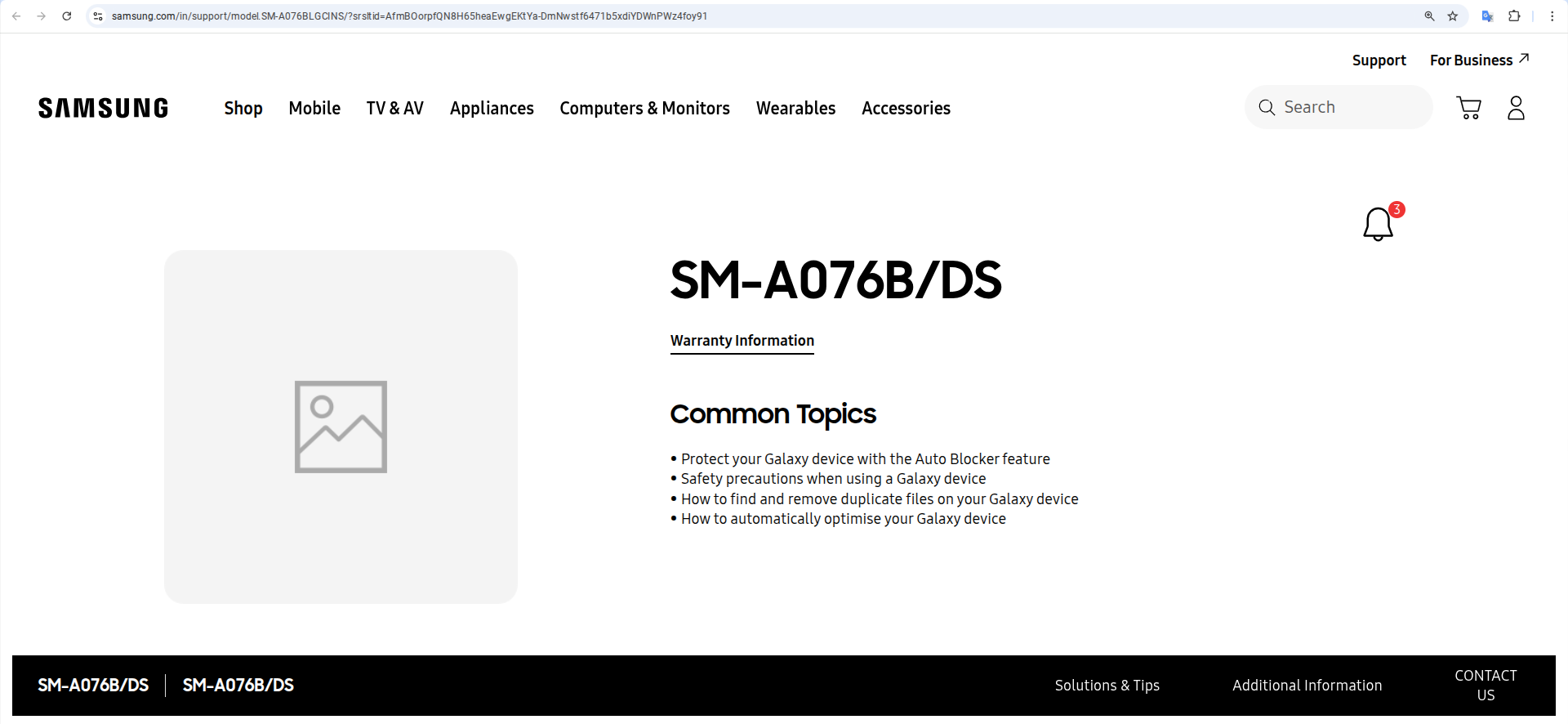Open the TV & AV menu
Image resolution: width=1568 pixels, height=724 pixels.
(395, 108)
